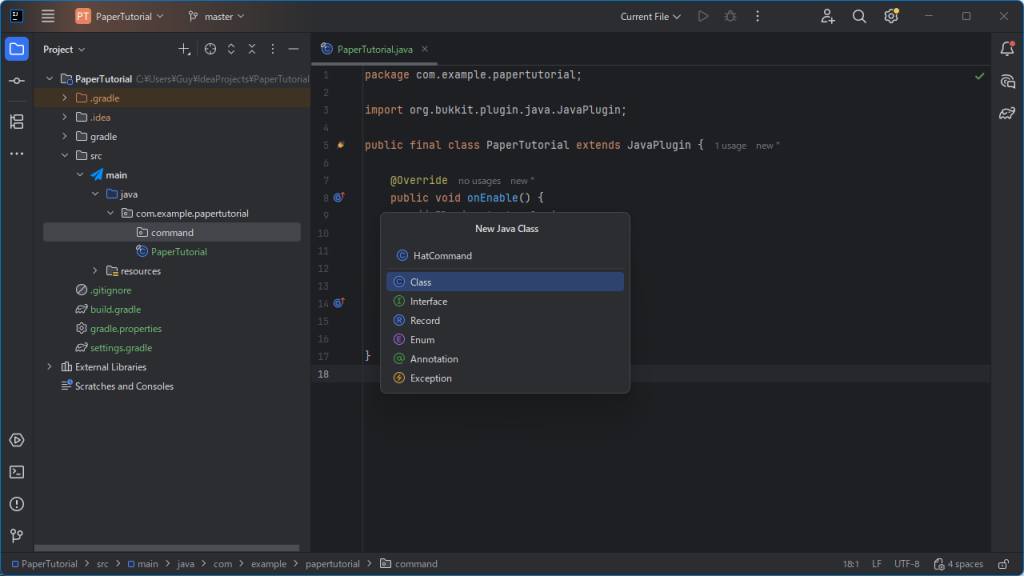The image size is (1024, 576).
Task: Click the Notifications bell icon
Action: pyautogui.click(x=1007, y=48)
